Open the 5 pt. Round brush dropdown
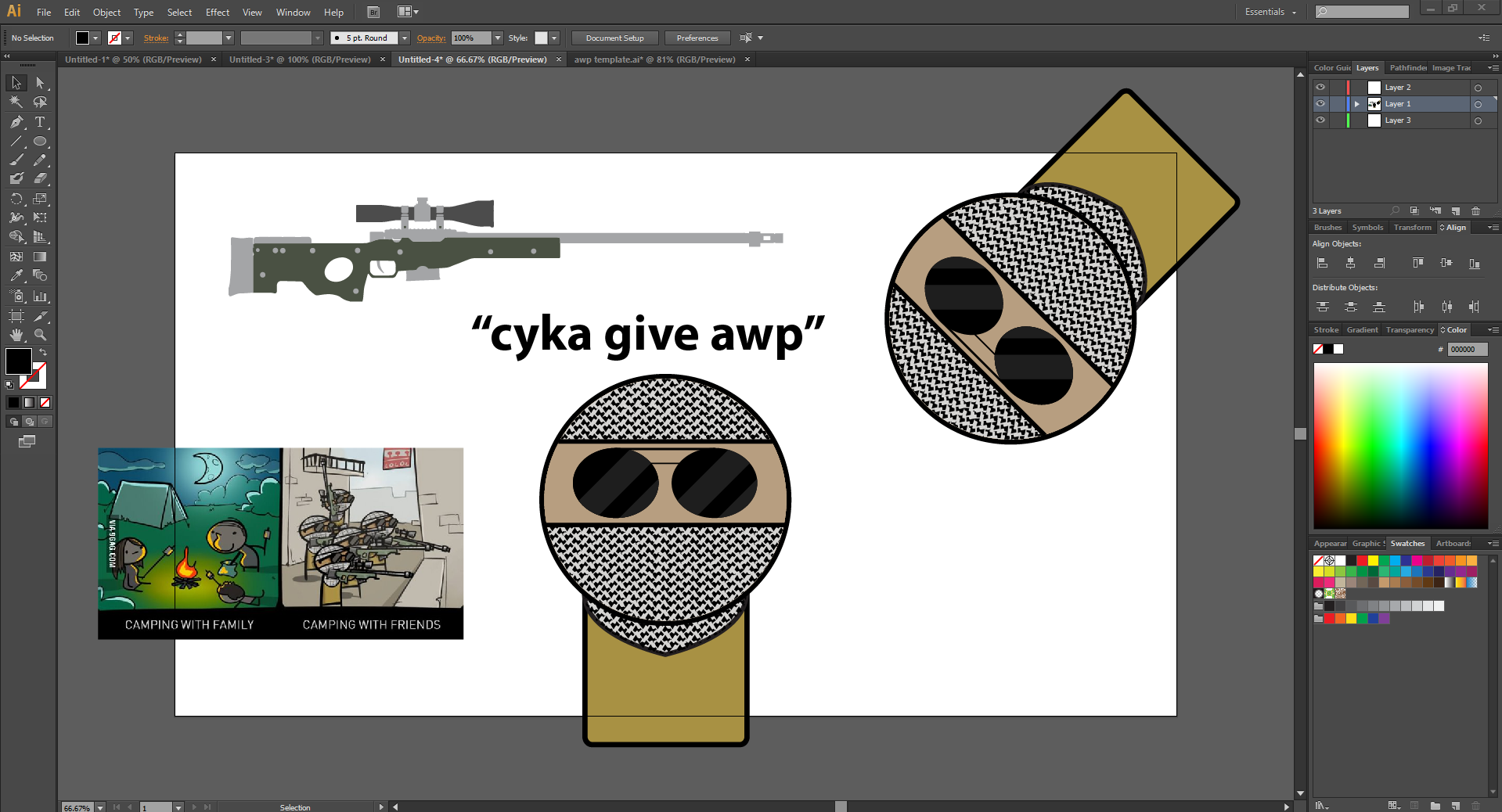The image size is (1502, 812). pos(405,38)
